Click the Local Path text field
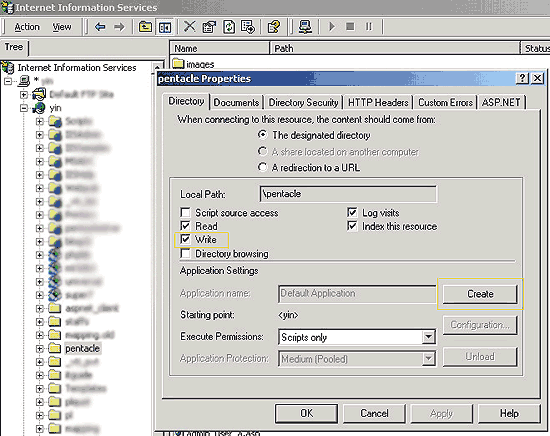Viewport: 550px width, 436px height. (x=348, y=194)
